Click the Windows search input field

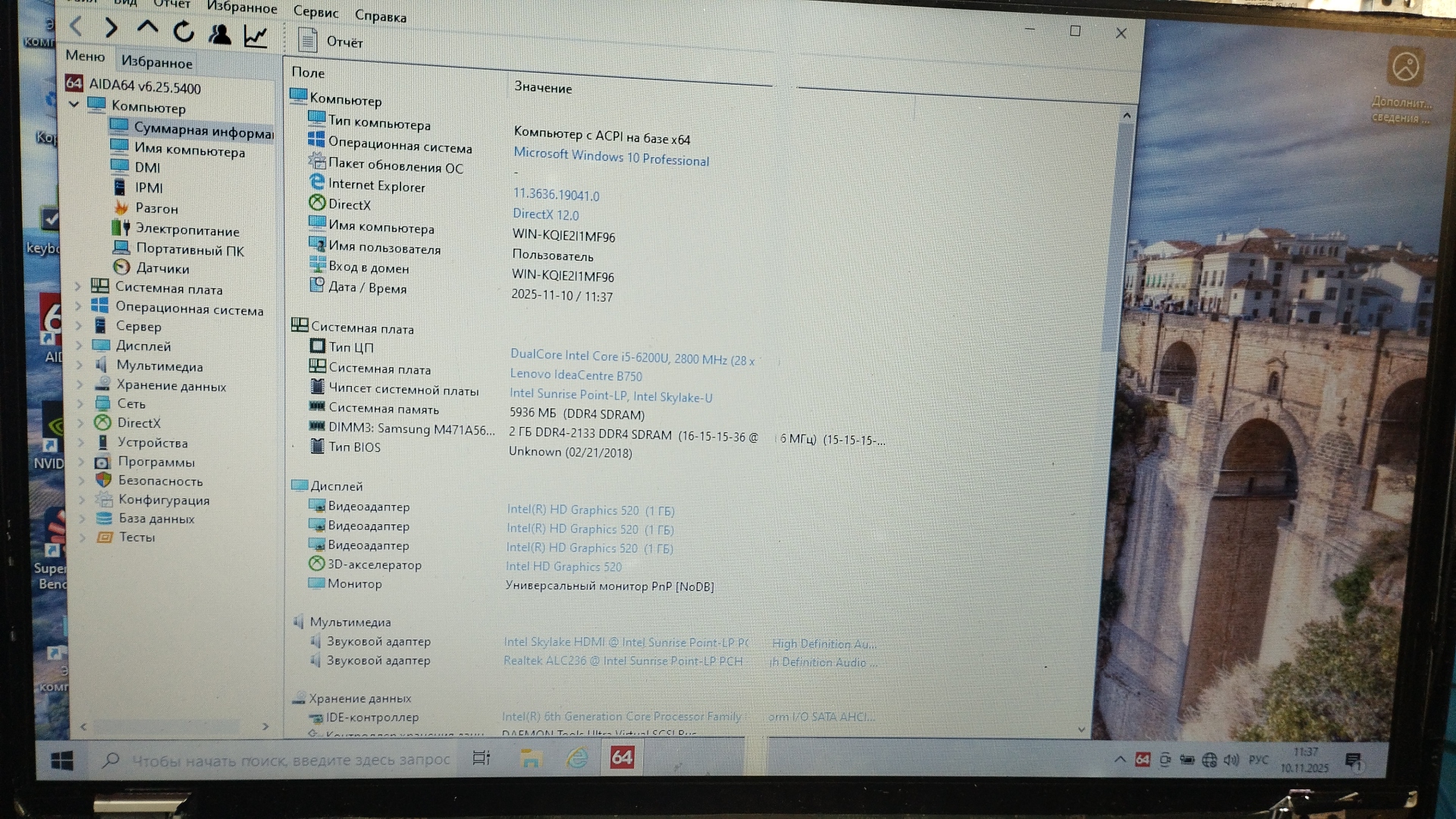click(291, 759)
